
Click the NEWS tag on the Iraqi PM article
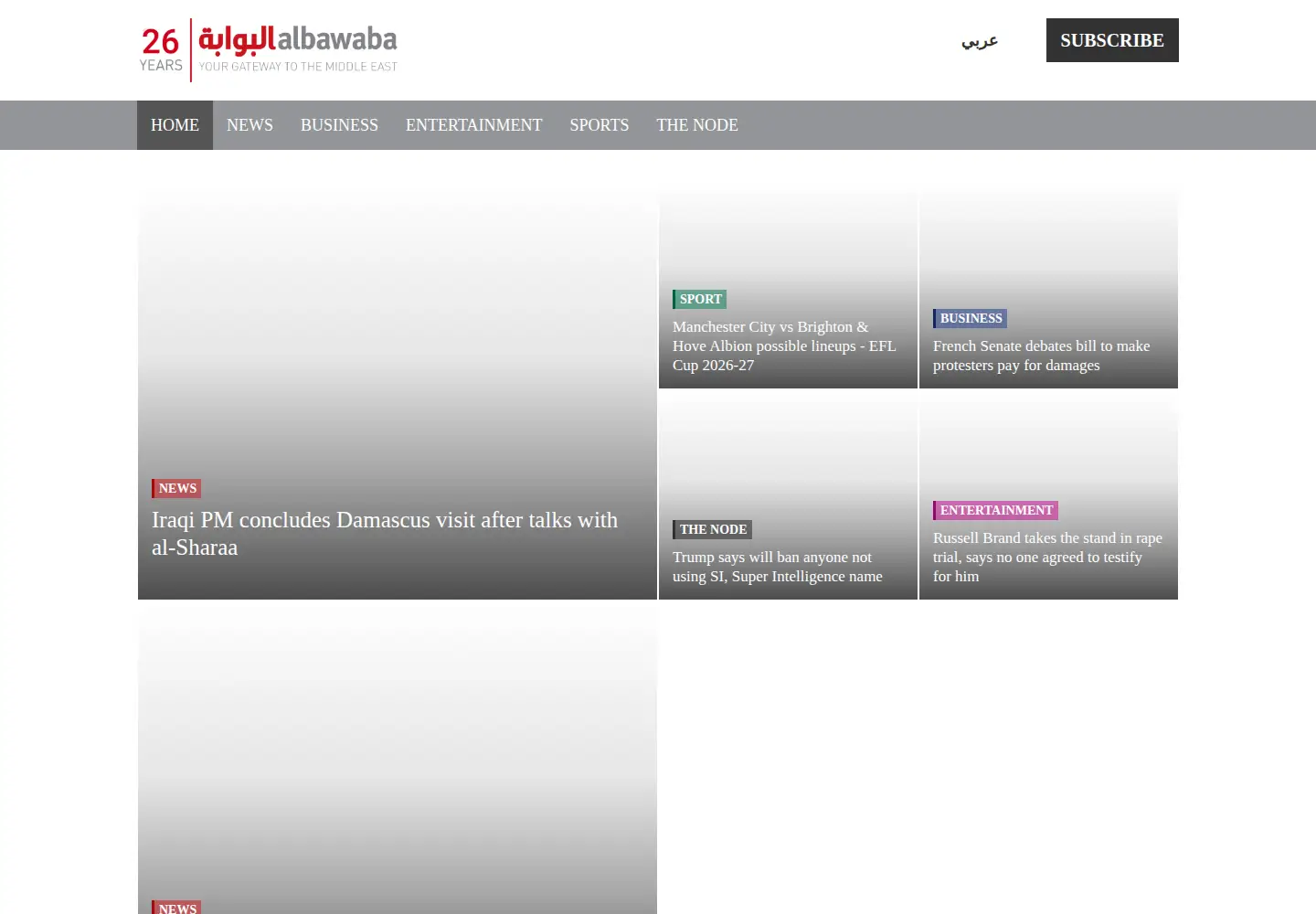point(176,488)
